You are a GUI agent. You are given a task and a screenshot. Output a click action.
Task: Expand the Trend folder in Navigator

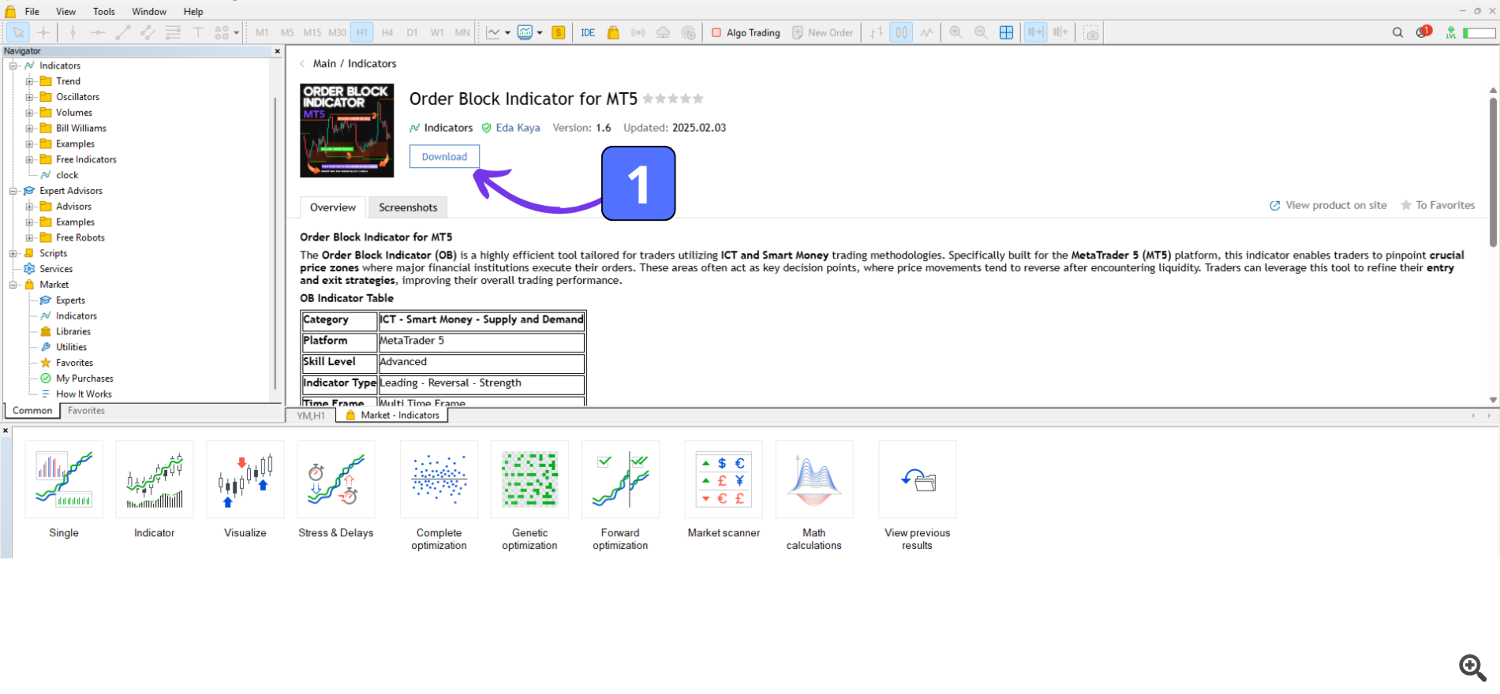tap(30, 81)
